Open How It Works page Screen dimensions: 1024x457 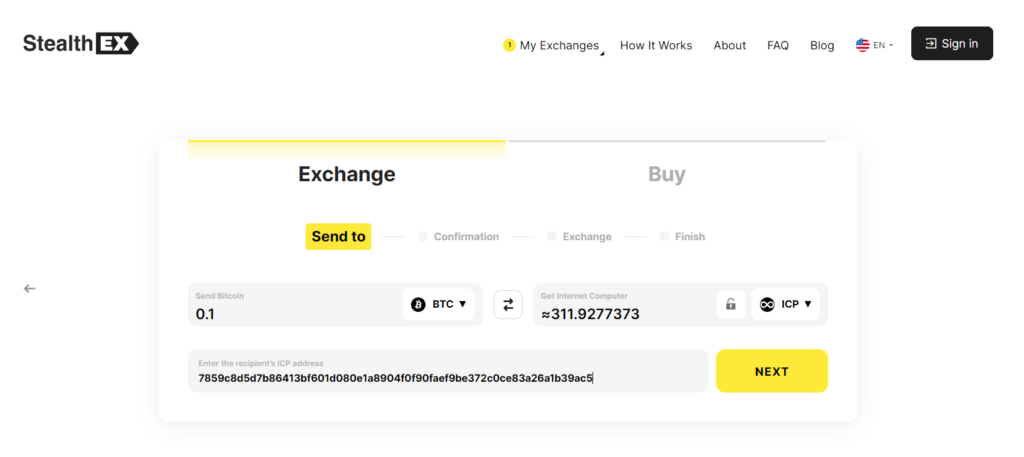point(656,45)
